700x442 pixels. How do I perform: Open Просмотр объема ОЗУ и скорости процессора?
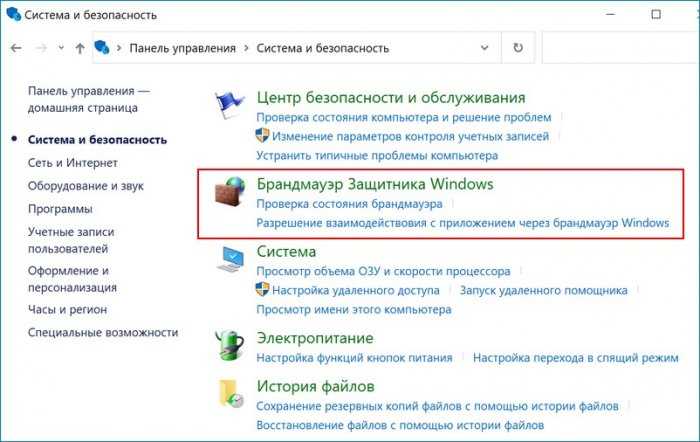(383, 271)
